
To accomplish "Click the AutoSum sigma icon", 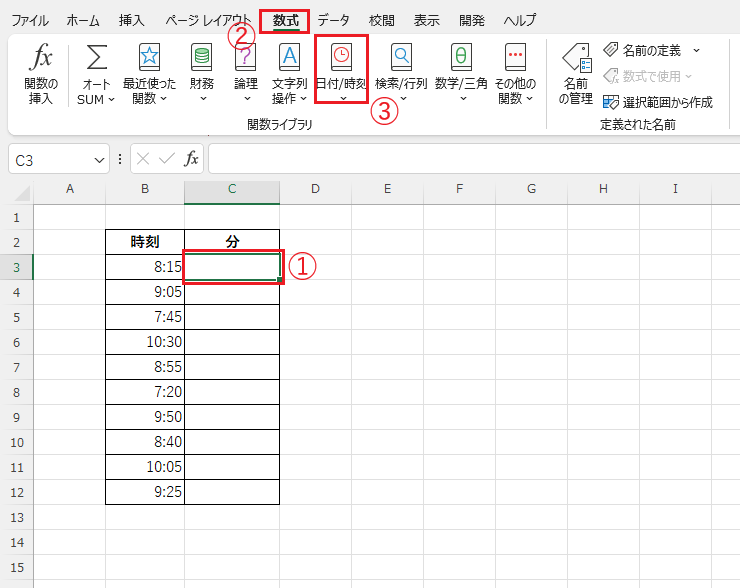I will 96,57.
